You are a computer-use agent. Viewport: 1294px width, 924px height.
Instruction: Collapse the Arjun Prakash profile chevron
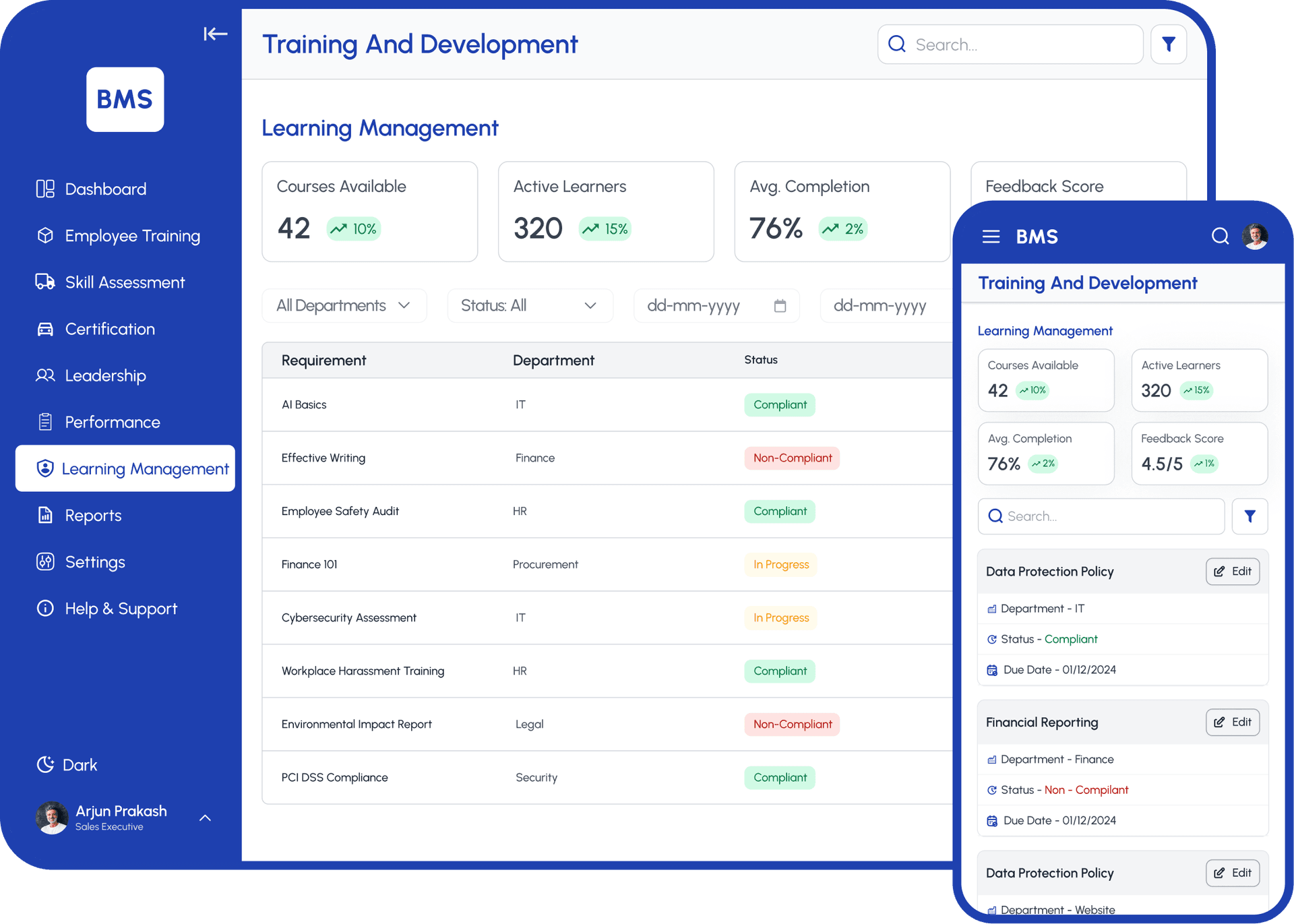(x=205, y=817)
